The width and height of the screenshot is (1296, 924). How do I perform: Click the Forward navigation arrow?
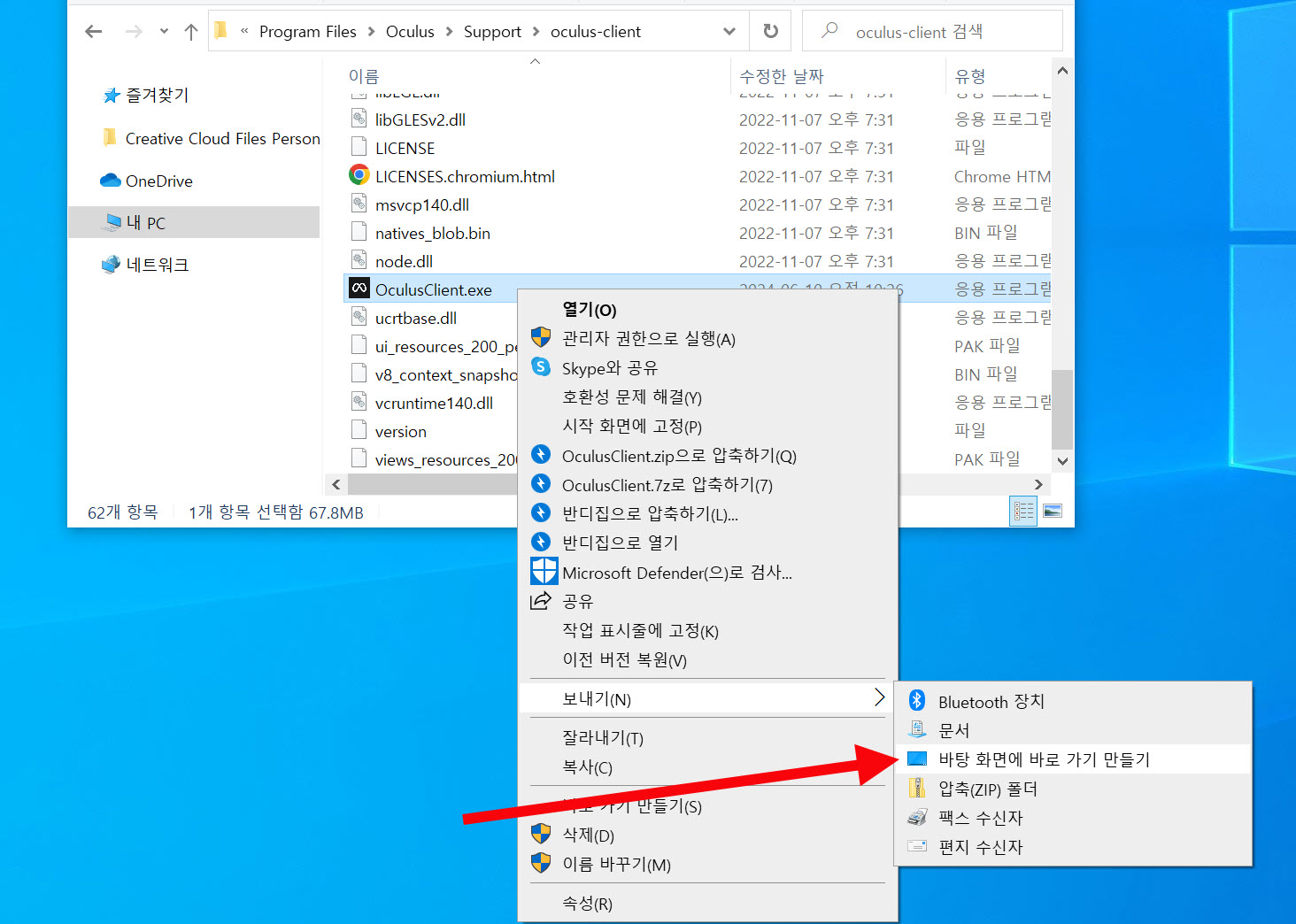point(134,32)
